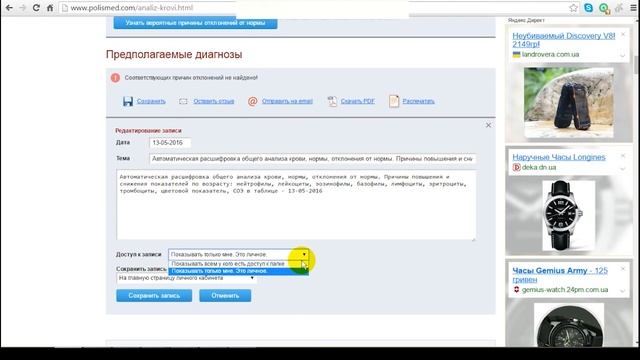Go back using browser back arrow
640x360 pixels.
9,8
